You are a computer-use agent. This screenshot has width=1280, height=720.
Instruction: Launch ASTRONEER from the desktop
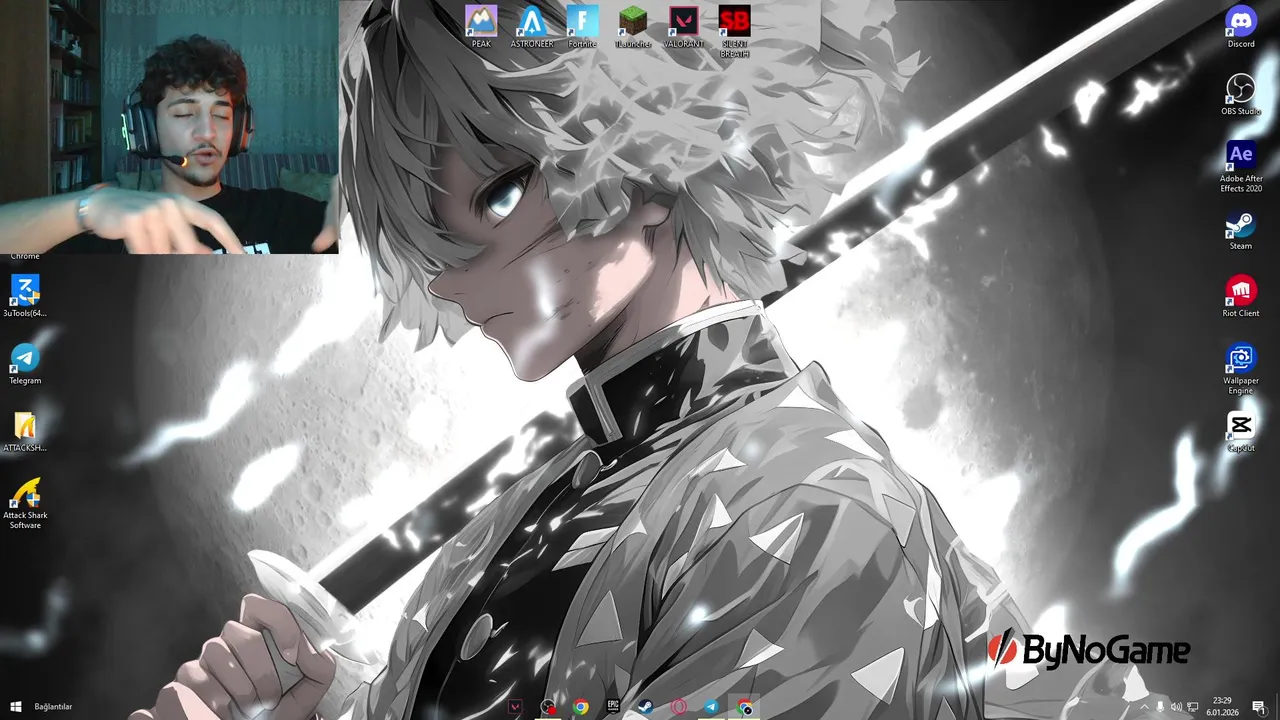pos(532,27)
